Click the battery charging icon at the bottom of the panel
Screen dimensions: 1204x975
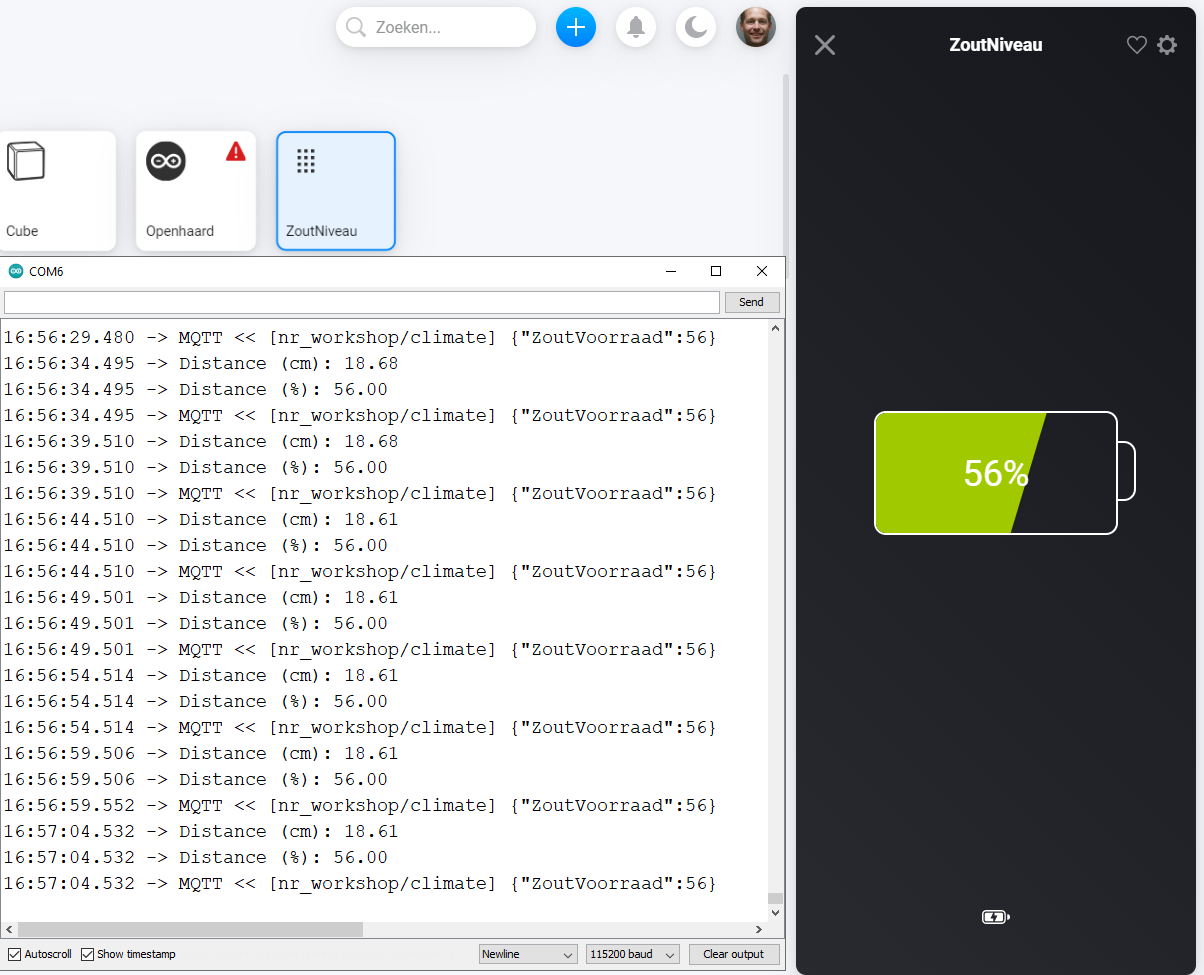tap(995, 917)
